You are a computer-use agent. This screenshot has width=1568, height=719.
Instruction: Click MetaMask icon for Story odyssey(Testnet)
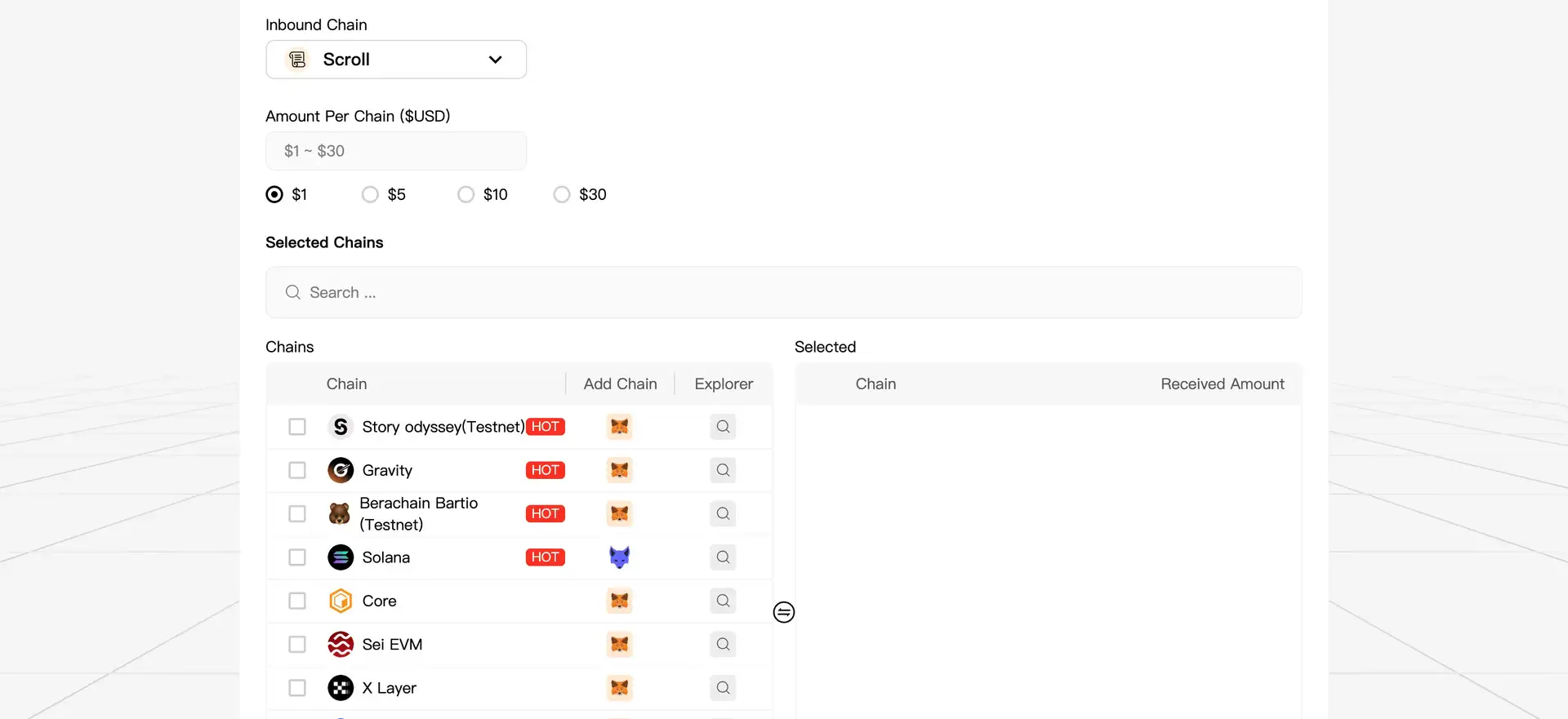[620, 427]
